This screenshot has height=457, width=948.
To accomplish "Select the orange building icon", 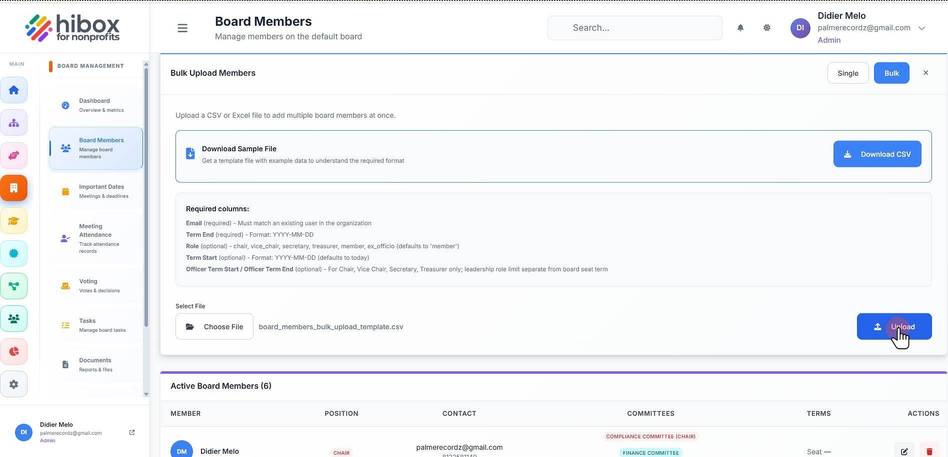I will click(x=14, y=188).
